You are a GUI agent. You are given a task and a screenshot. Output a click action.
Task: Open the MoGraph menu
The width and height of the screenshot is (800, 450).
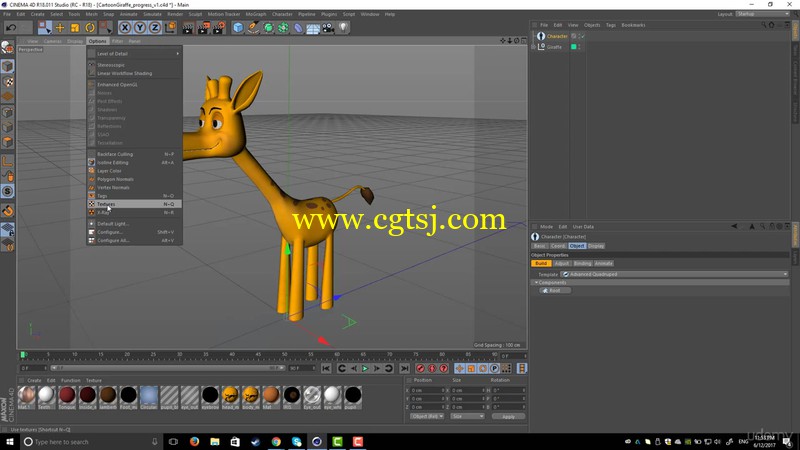[256, 14]
